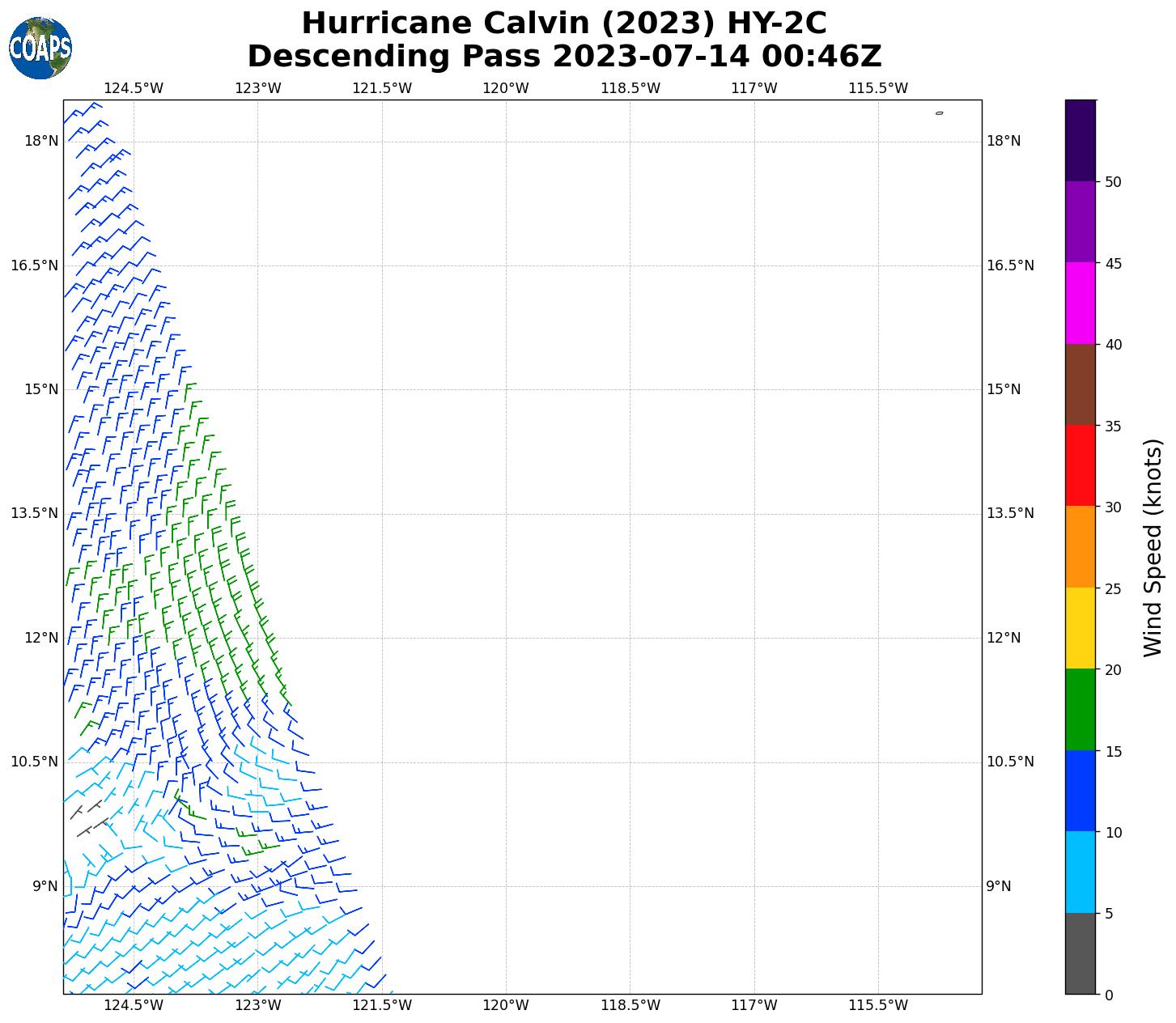The width and height of the screenshot is (1176, 1023).
Task: Click the Wind Speed (knots) colorbar label
Action: click(1153, 547)
